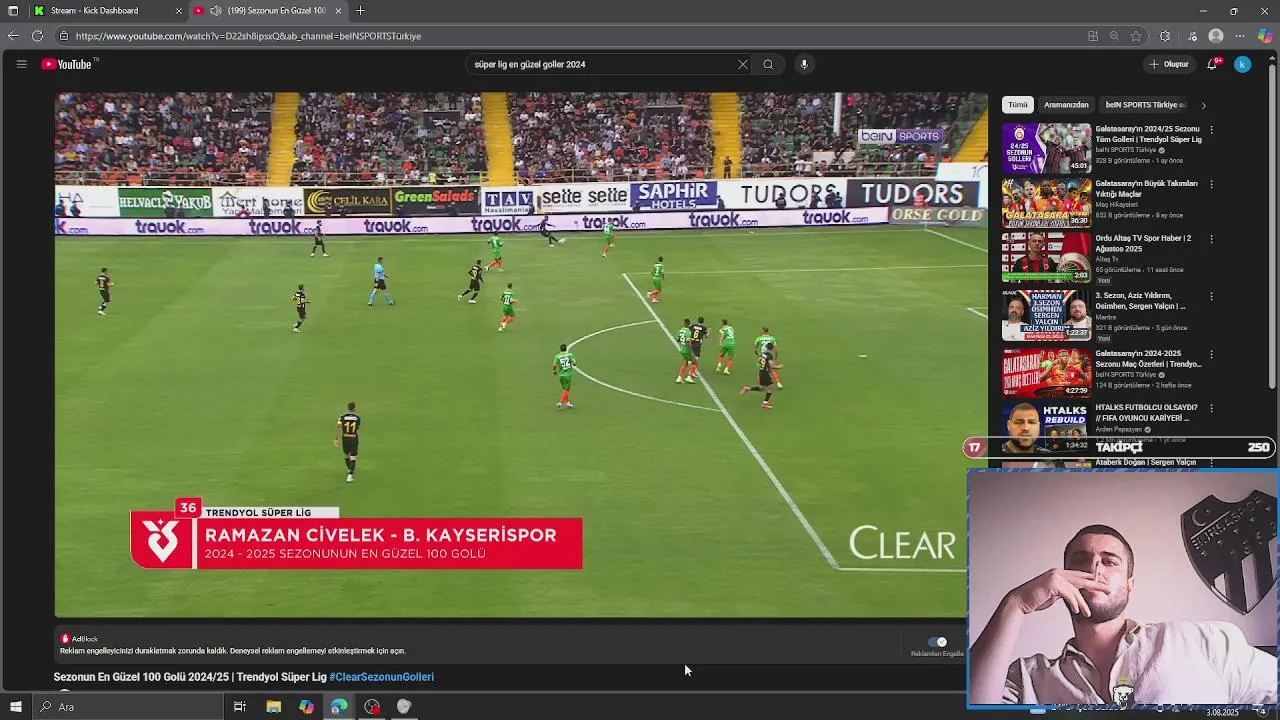The width and height of the screenshot is (1280, 720).
Task: Start voice search with microphone icon
Action: [x=803, y=64]
